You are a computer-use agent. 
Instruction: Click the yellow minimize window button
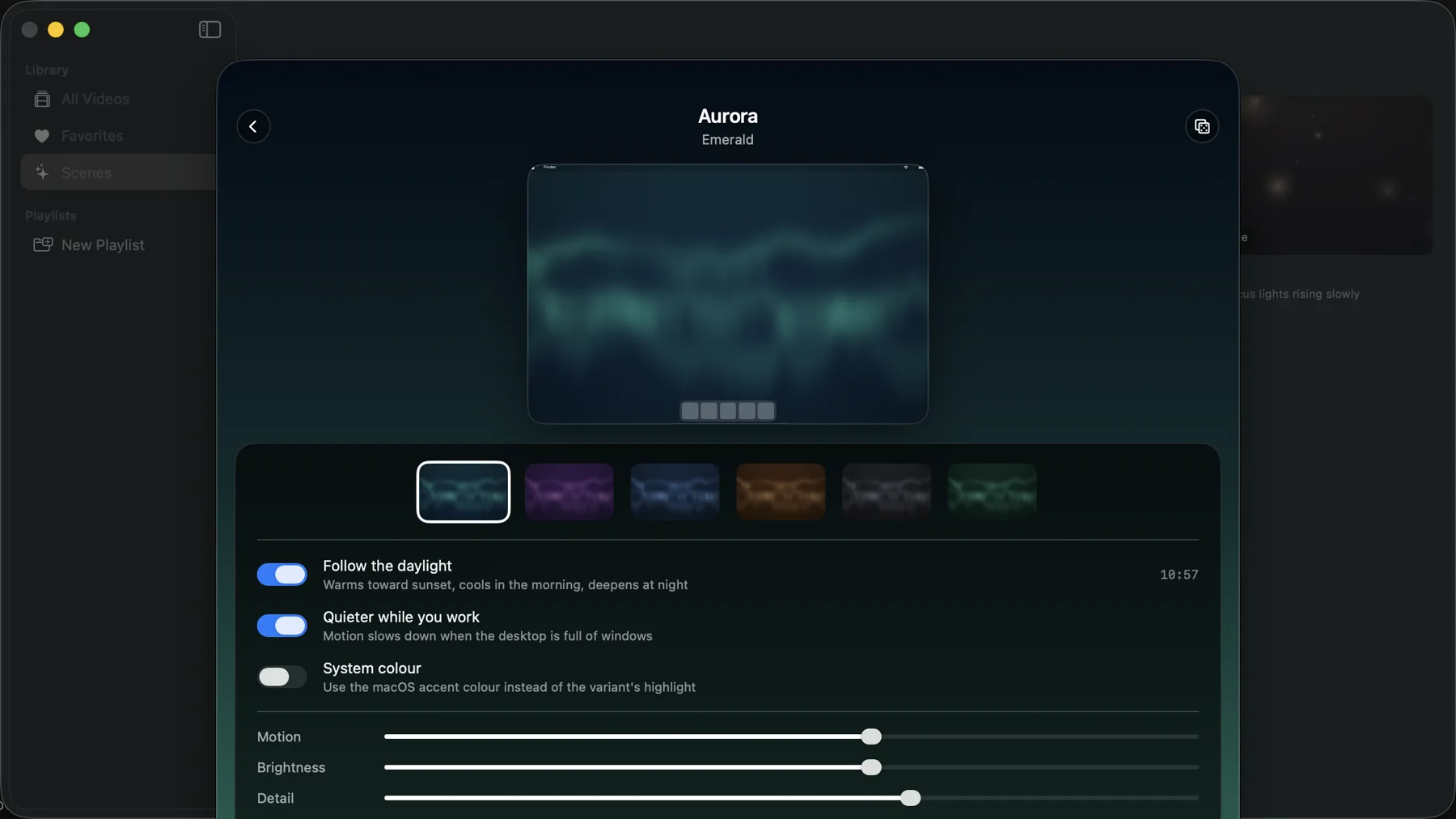[x=56, y=30]
